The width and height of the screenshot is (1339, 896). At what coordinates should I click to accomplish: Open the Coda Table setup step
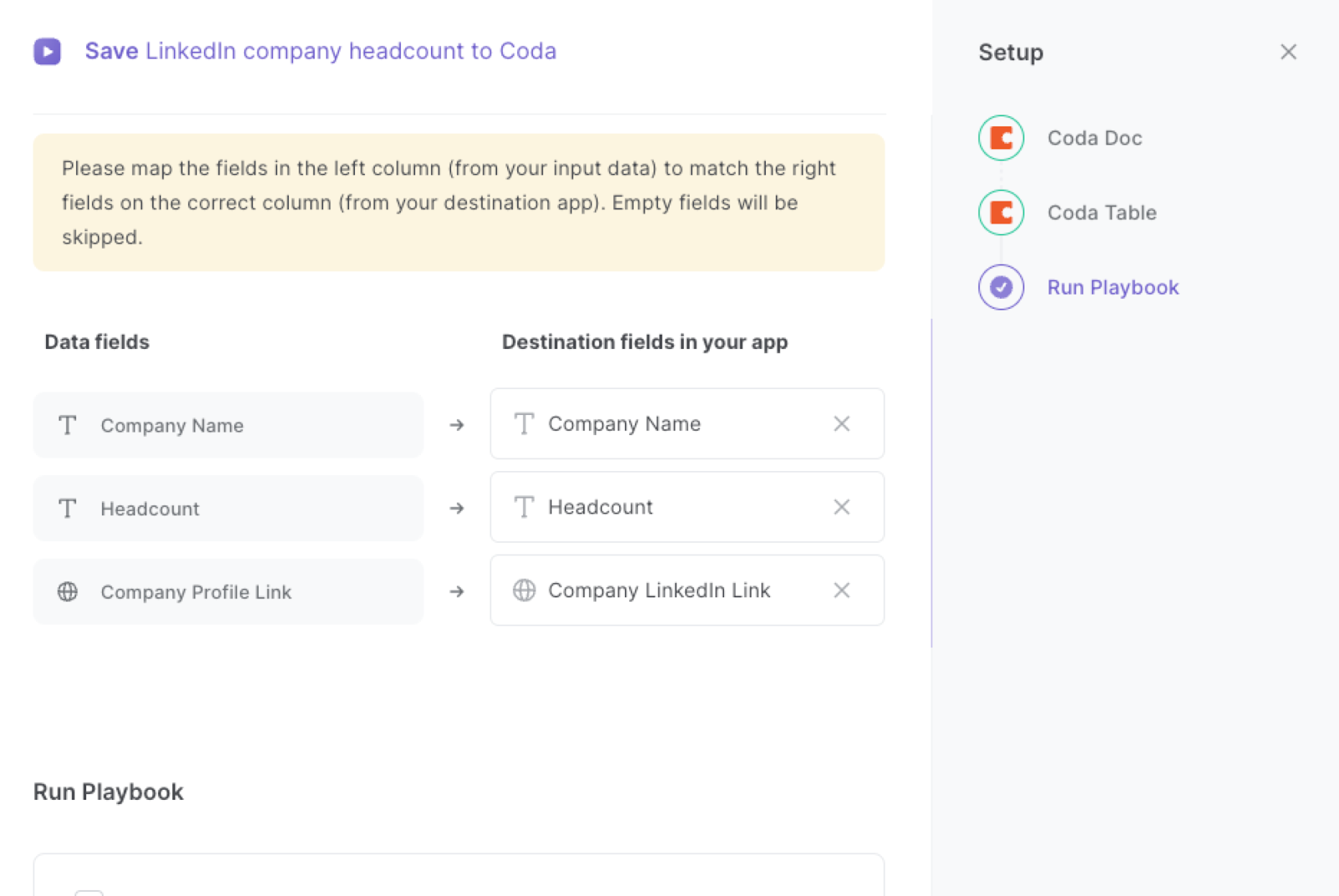coord(1102,212)
